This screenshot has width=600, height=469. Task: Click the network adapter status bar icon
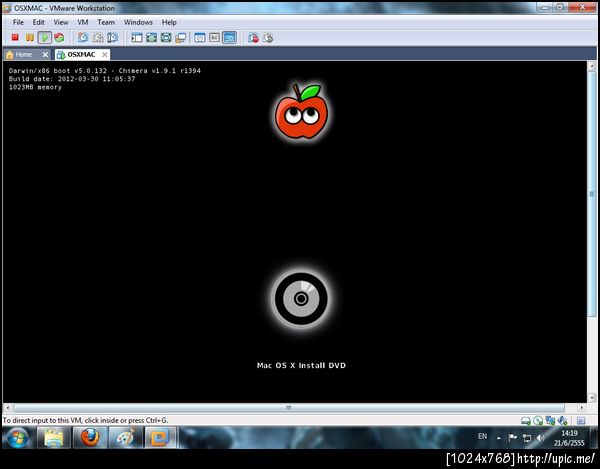(x=550, y=421)
